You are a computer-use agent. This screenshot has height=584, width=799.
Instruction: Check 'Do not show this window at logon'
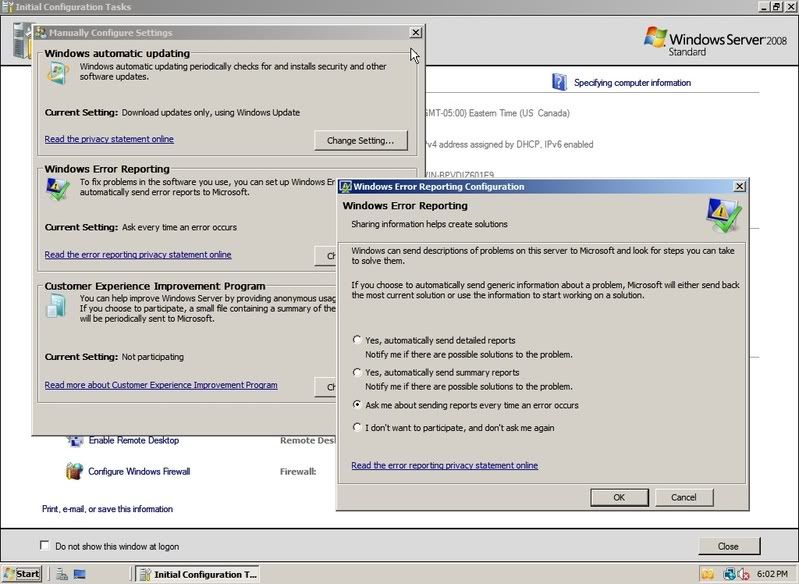coord(45,546)
